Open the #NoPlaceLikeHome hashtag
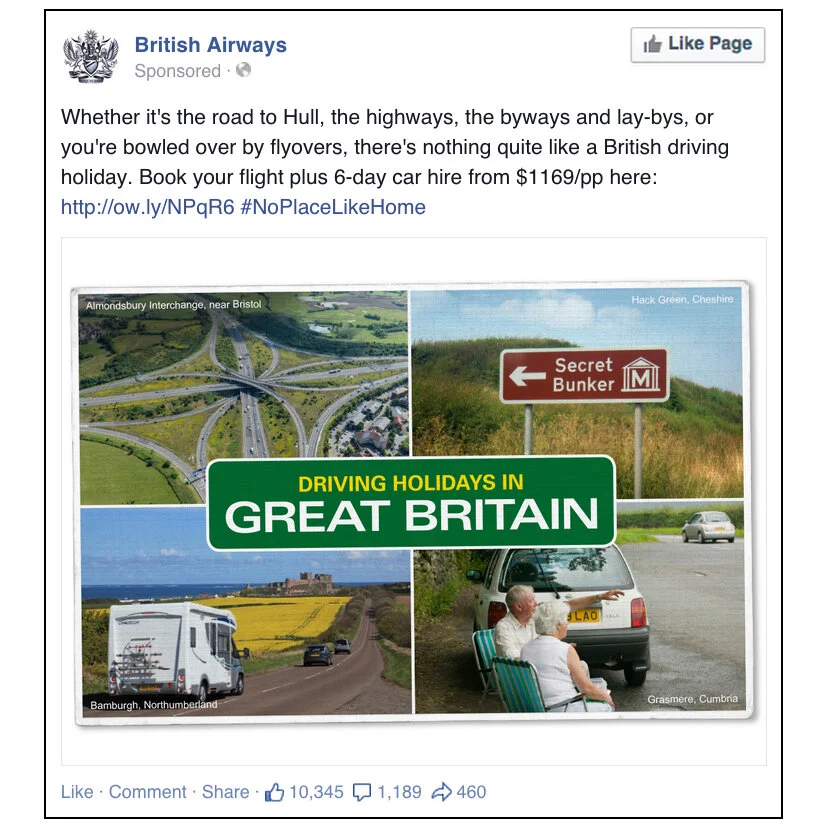 [x=333, y=207]
